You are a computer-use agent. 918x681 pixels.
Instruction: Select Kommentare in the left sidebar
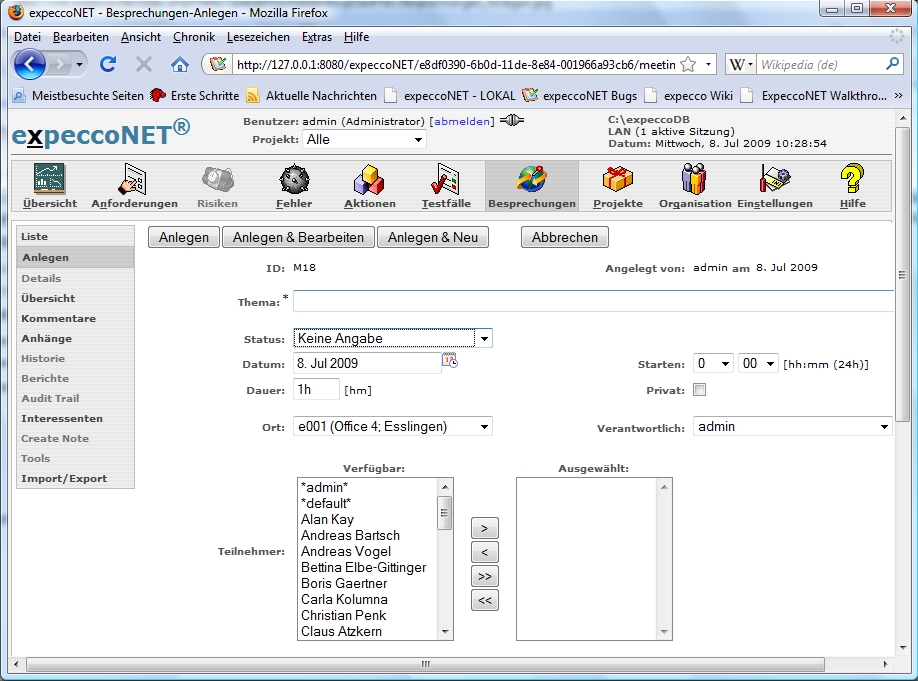point(59,319)
